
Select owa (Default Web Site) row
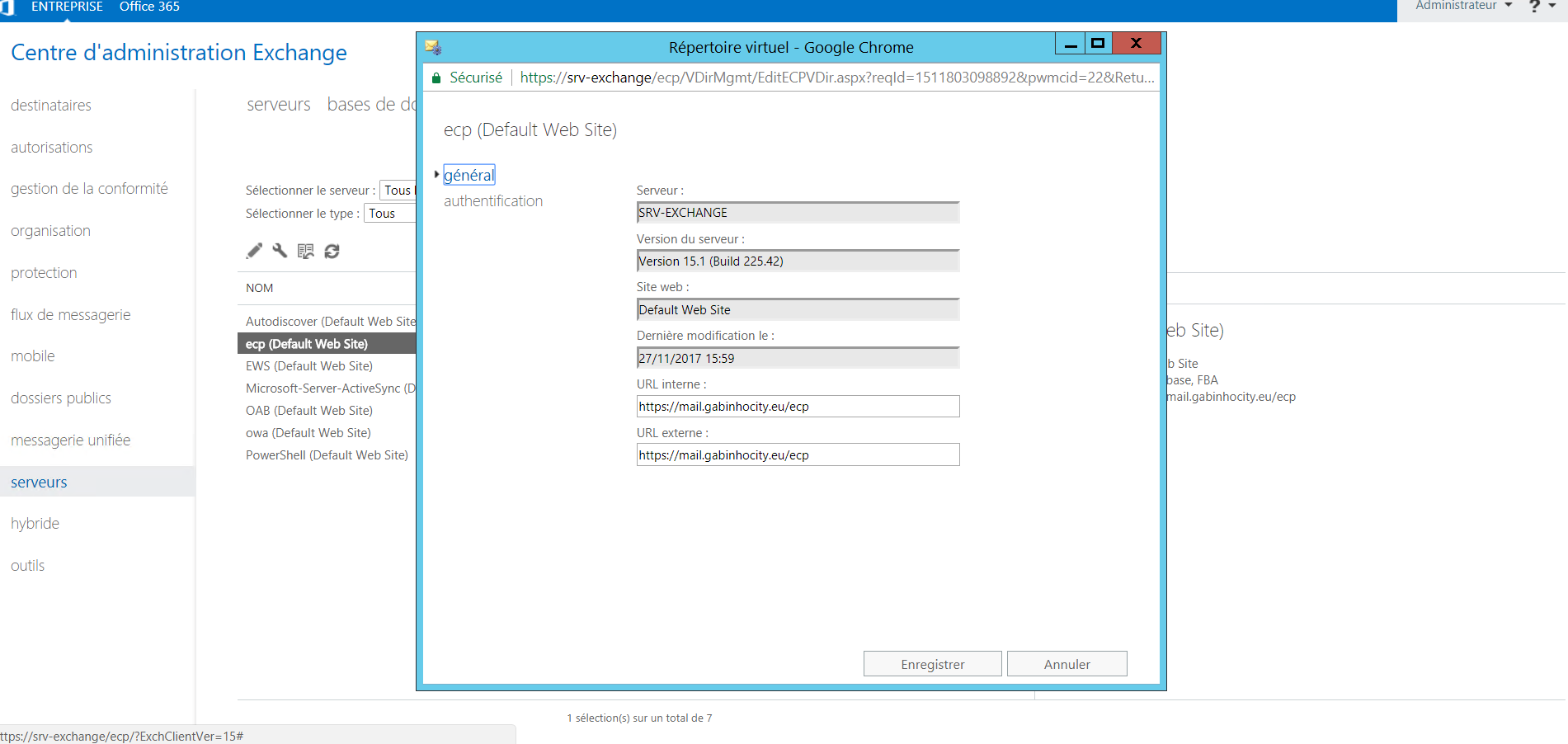(327, 433)
